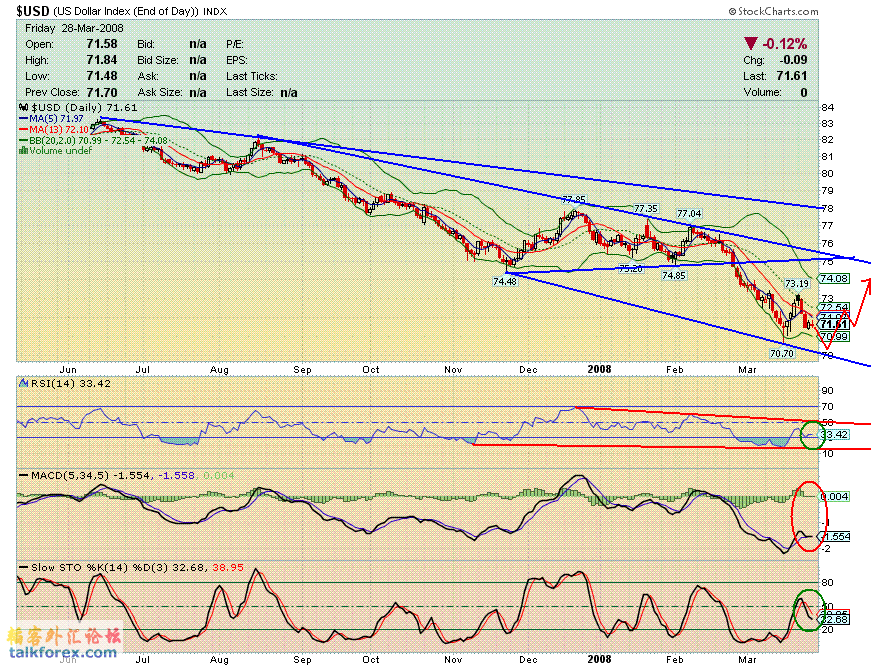The image size is (871, 668).
Task: Click the 77.35 peak price label
Action: click(645, 209)
